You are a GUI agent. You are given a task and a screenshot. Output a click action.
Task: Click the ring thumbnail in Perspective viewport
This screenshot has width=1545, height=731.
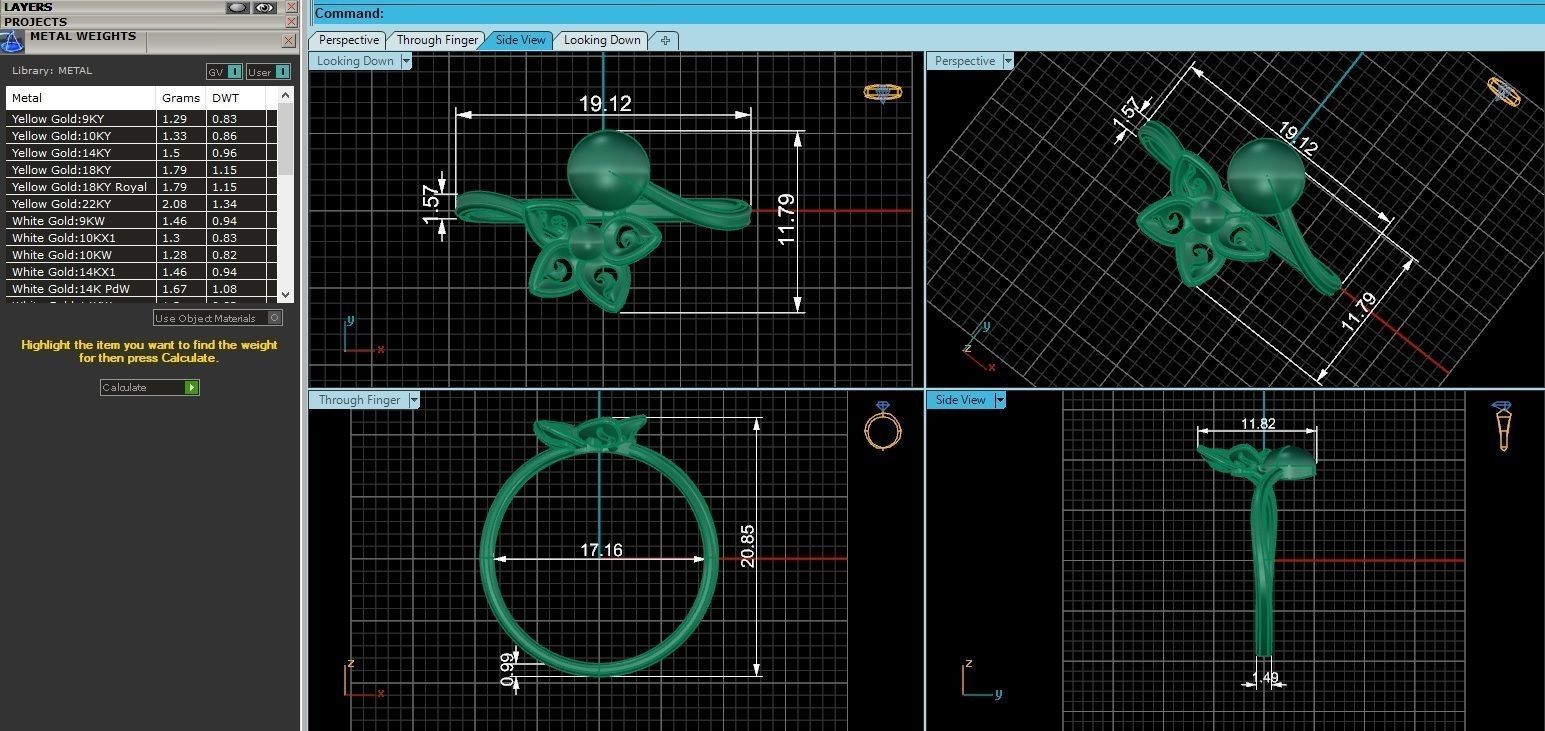click(1503, 91)
